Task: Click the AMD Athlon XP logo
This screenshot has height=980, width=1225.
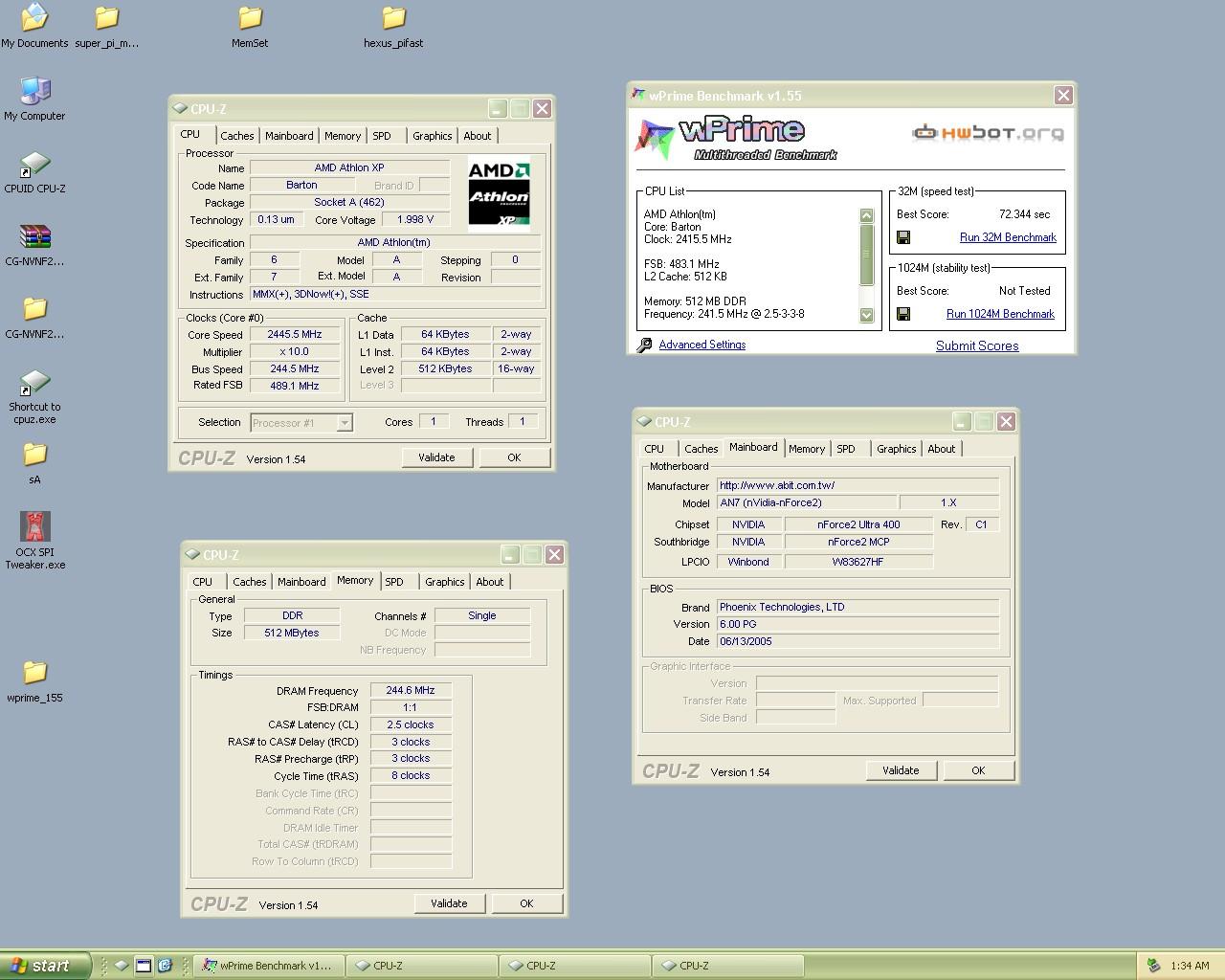Action: click(499, 195)
